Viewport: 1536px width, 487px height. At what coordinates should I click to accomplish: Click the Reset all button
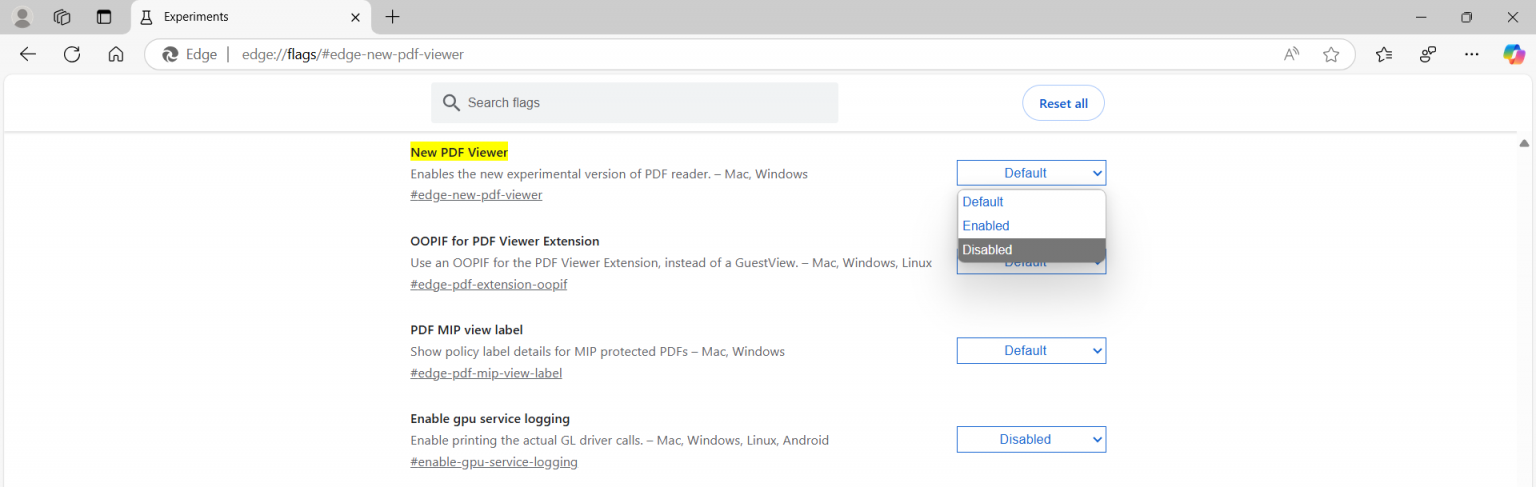pyautogui.click(x=1063, y=103)
